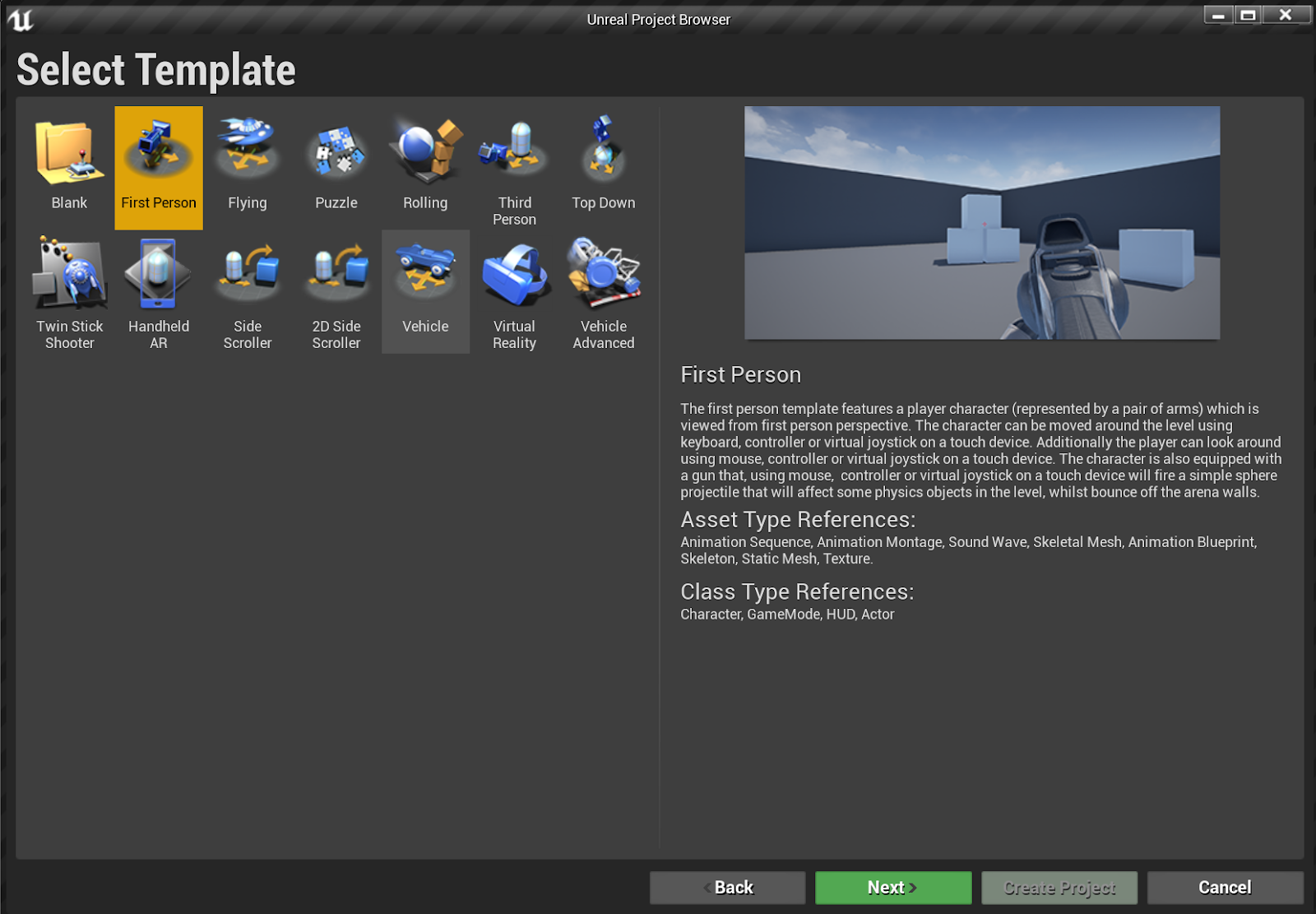
Task: Click the "Character, GameMode, HUD, Actor" text
Action: click(787, 615)
